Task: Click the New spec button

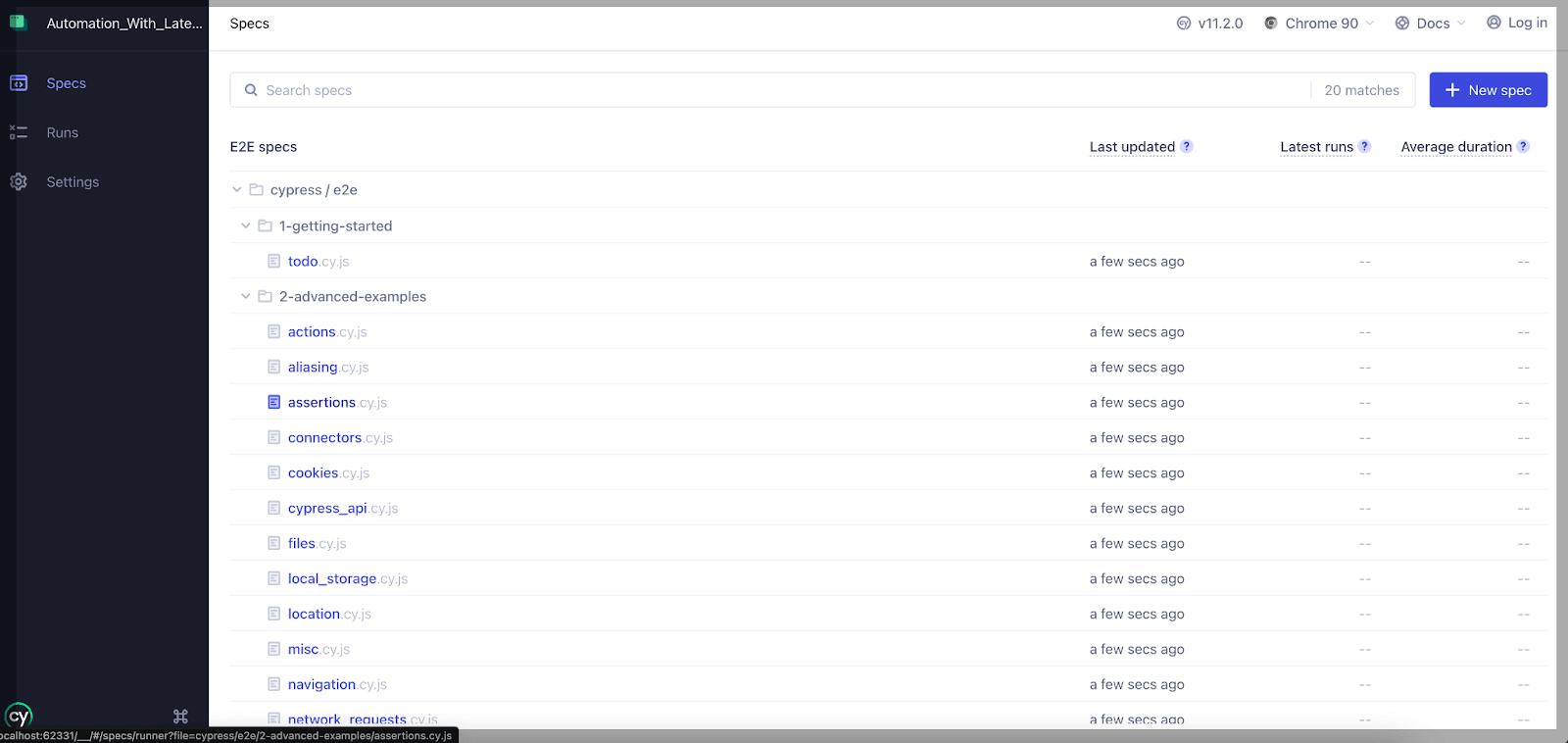Action: (x=1489, y=90)
